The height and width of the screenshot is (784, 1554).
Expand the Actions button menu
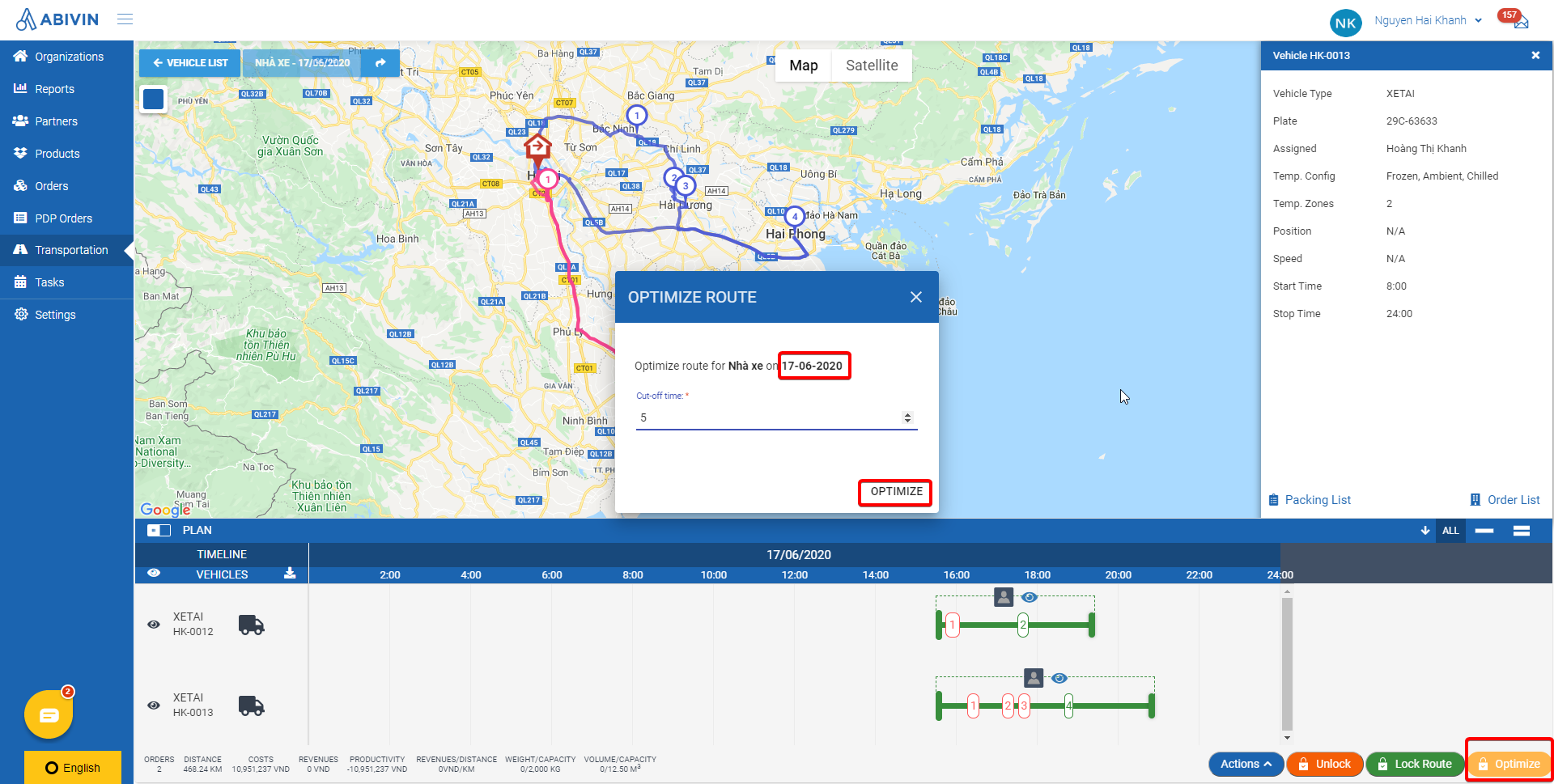click(1246, 764)
